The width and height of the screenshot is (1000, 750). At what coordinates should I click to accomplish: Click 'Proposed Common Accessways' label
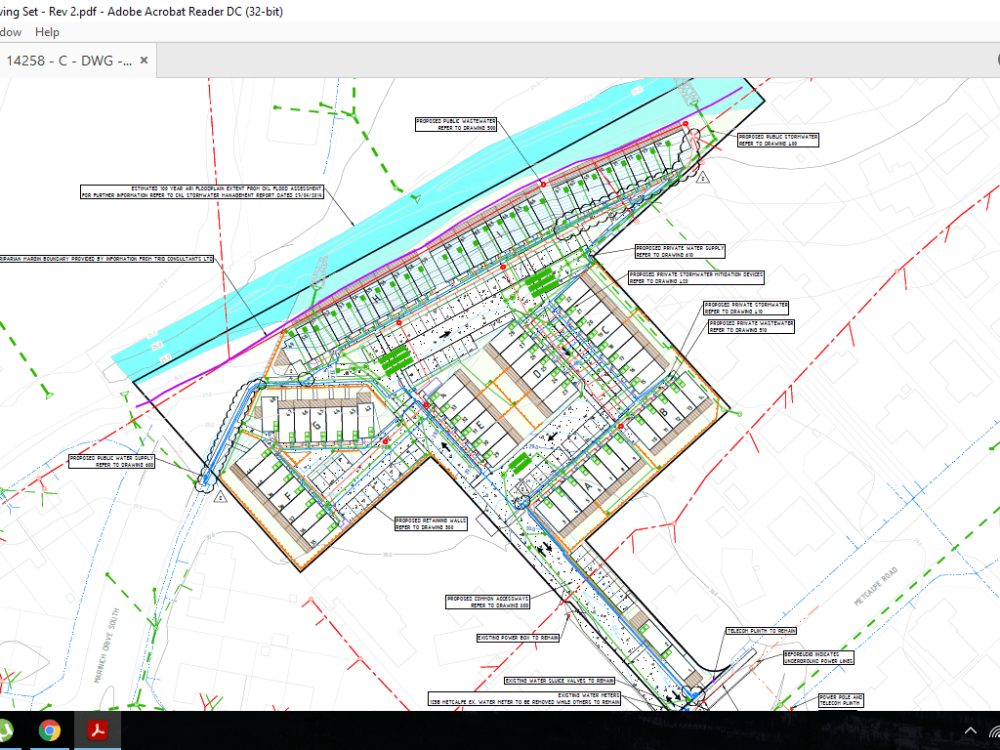tap(488, 602)
